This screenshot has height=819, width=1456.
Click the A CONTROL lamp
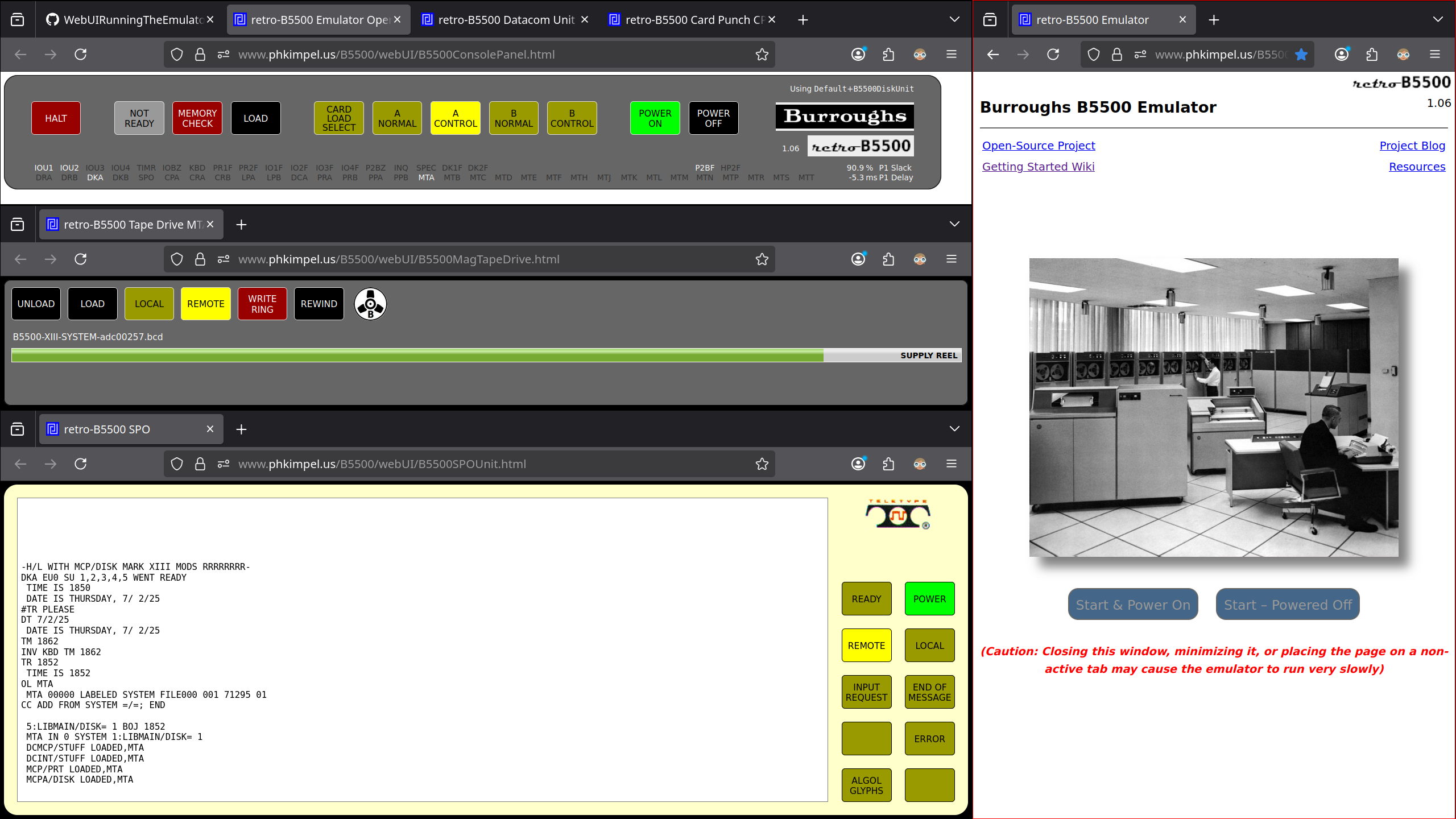(456, 118)
